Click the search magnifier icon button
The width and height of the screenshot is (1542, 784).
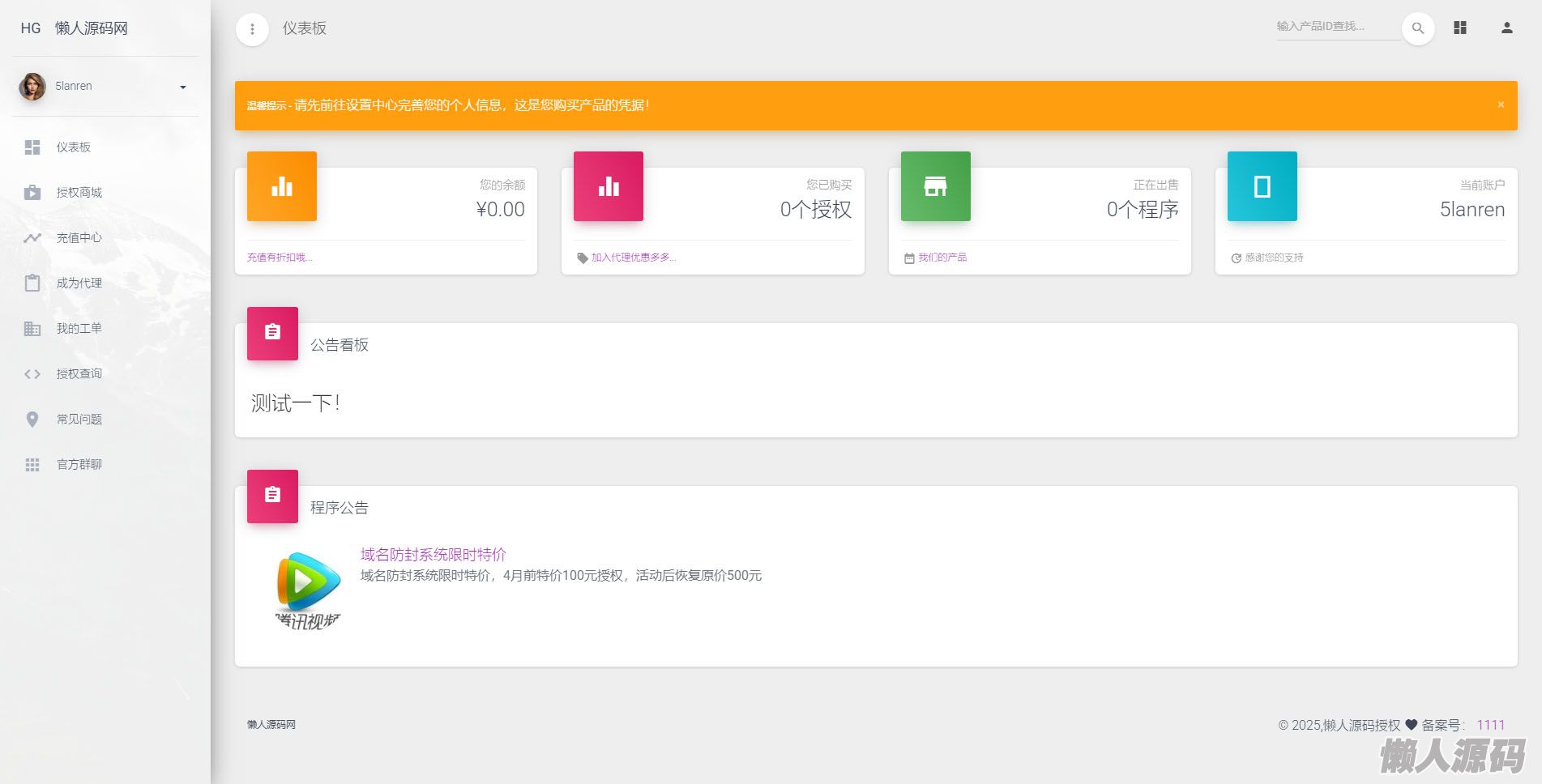(x=1418, y=28)
